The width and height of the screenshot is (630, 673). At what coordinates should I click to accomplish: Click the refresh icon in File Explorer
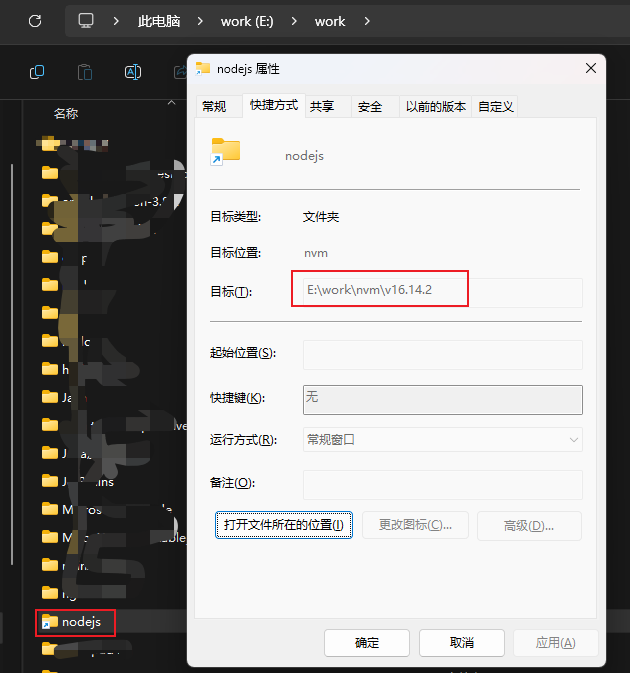pos(35,21)
